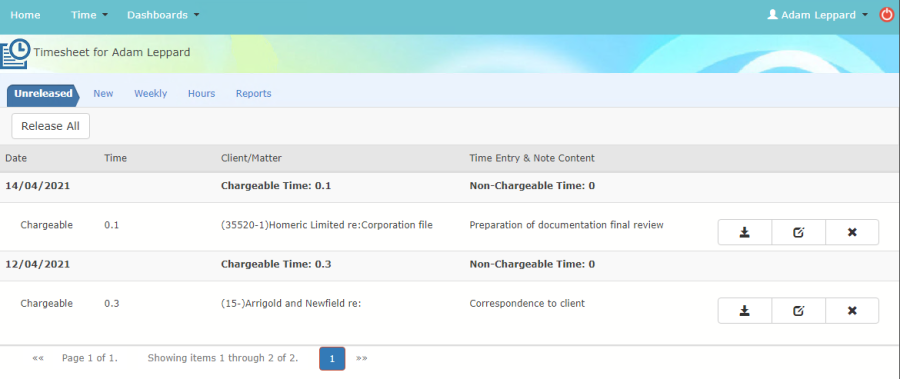Open the Hours tab

(x=201, y=94)
